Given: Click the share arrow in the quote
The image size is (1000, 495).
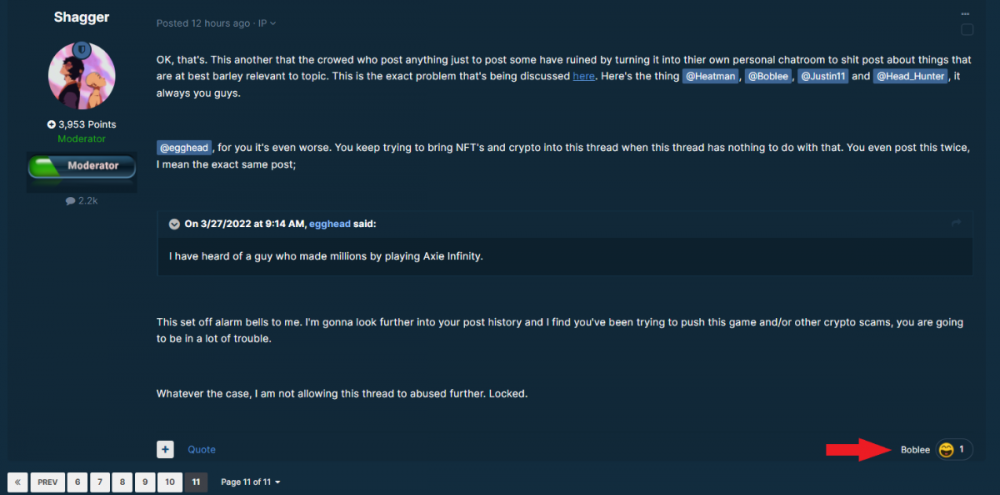Looking at the screenshot, I should pyautogui.click(x=956, y=223).
